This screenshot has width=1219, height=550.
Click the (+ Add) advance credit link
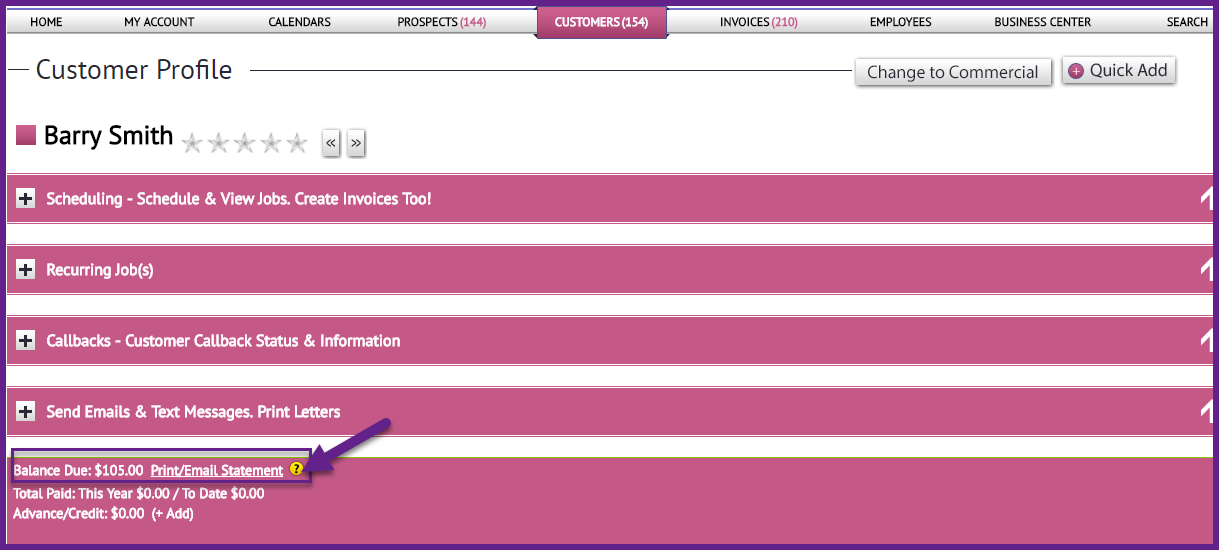click(172, 514)
